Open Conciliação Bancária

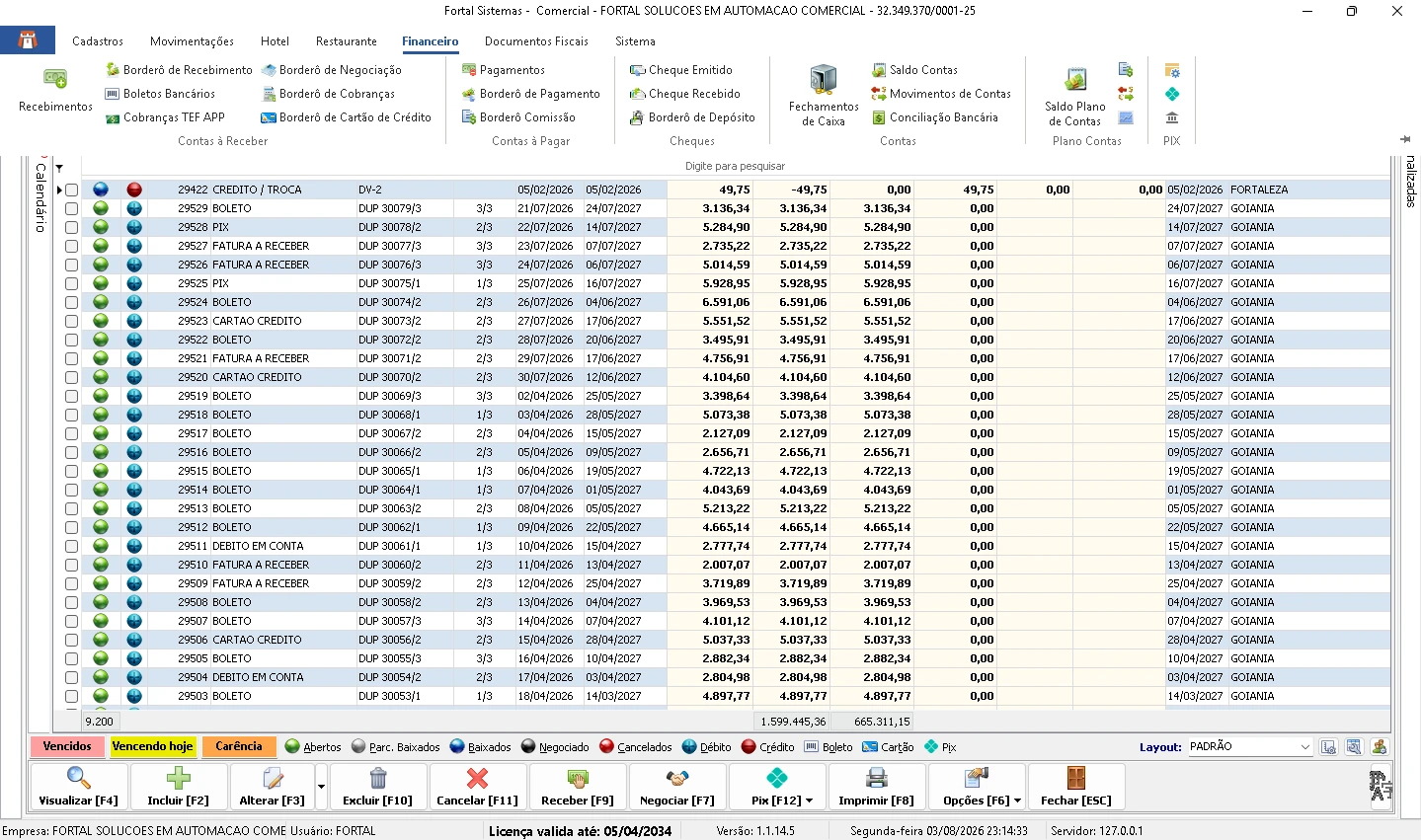[x=934, y=117]
